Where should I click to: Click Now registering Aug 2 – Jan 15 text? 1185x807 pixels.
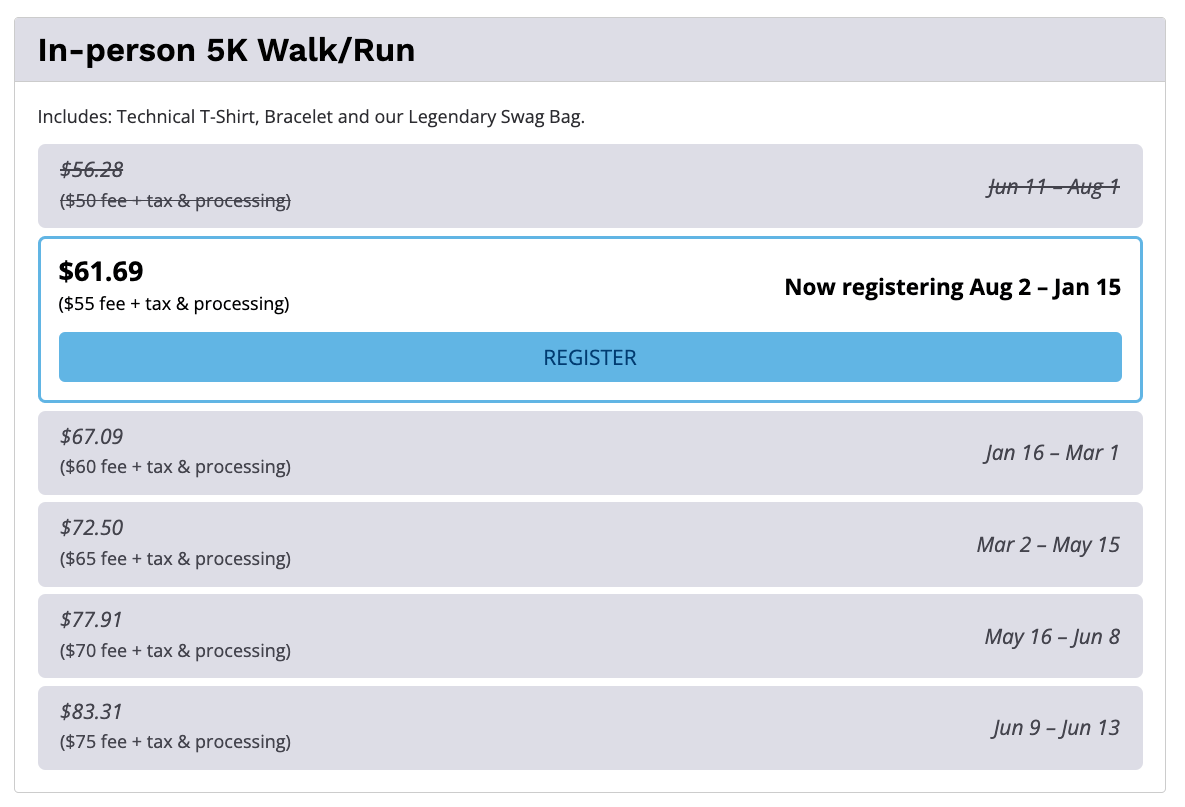(x=952, y=288)
